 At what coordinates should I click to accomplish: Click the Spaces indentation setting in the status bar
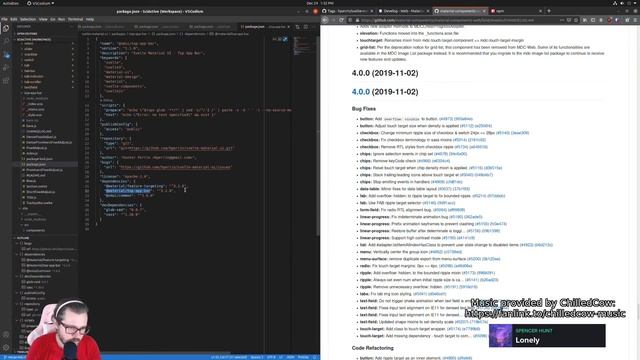click(257, 357)
